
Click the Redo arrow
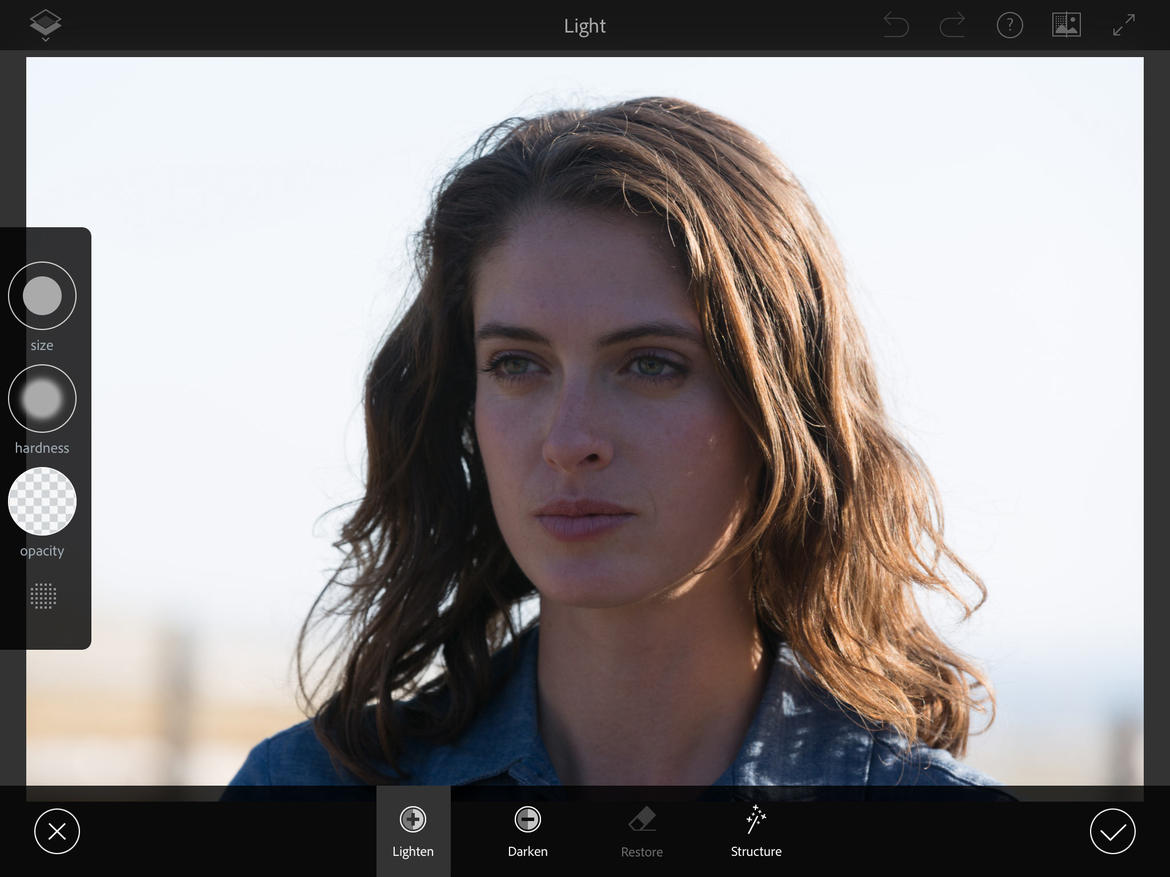click(952, 24)
